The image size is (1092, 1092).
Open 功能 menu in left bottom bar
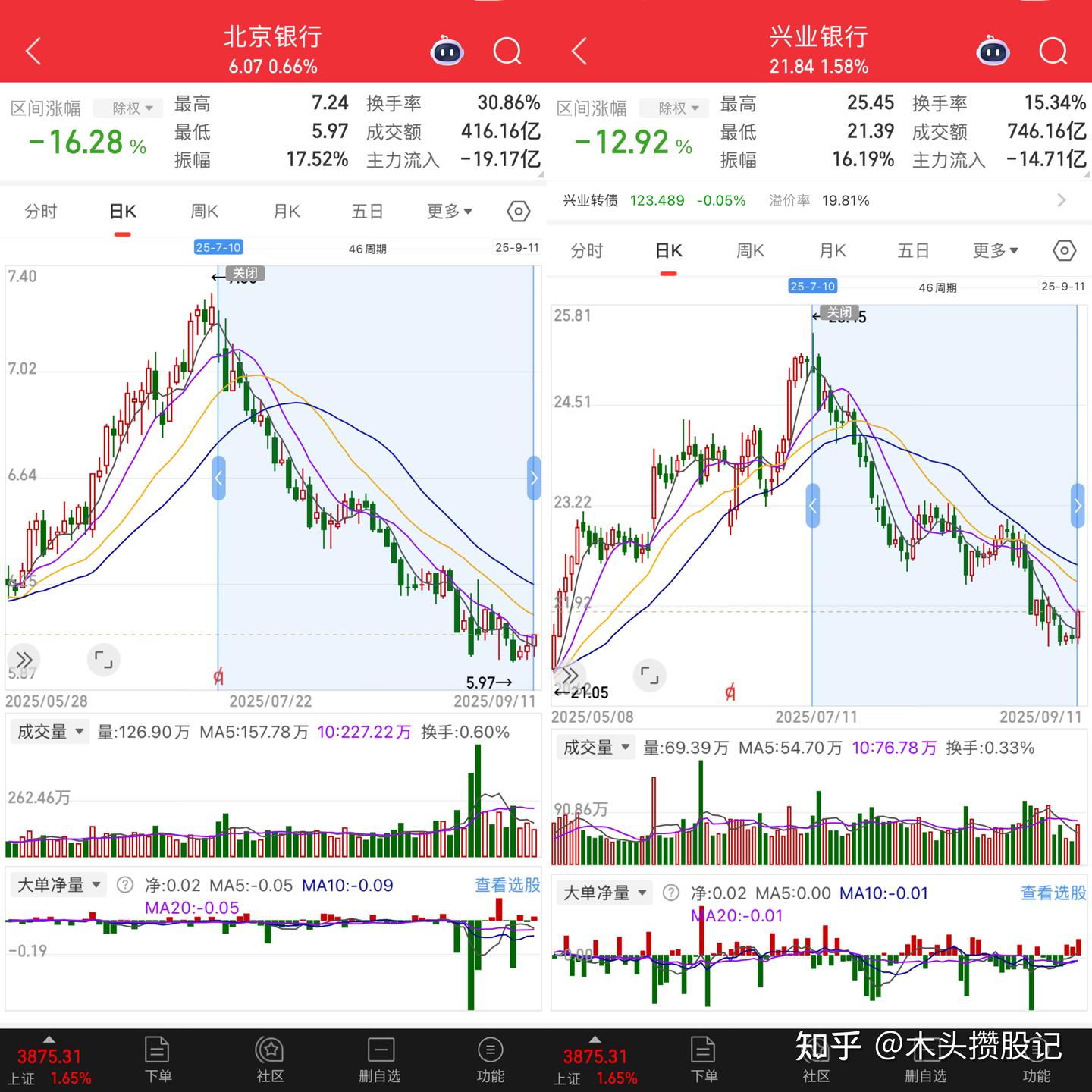(x=491, y=1059)
